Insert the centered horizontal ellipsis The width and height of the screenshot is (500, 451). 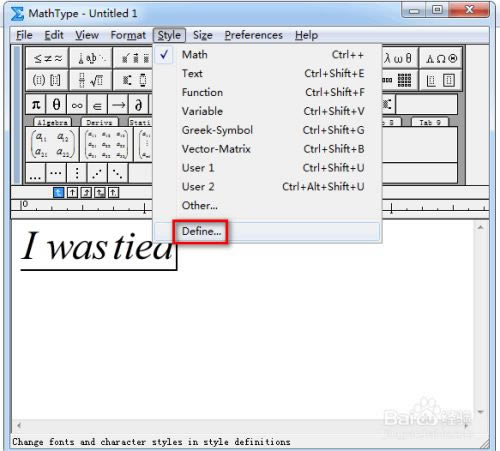[x=56, y=173]
